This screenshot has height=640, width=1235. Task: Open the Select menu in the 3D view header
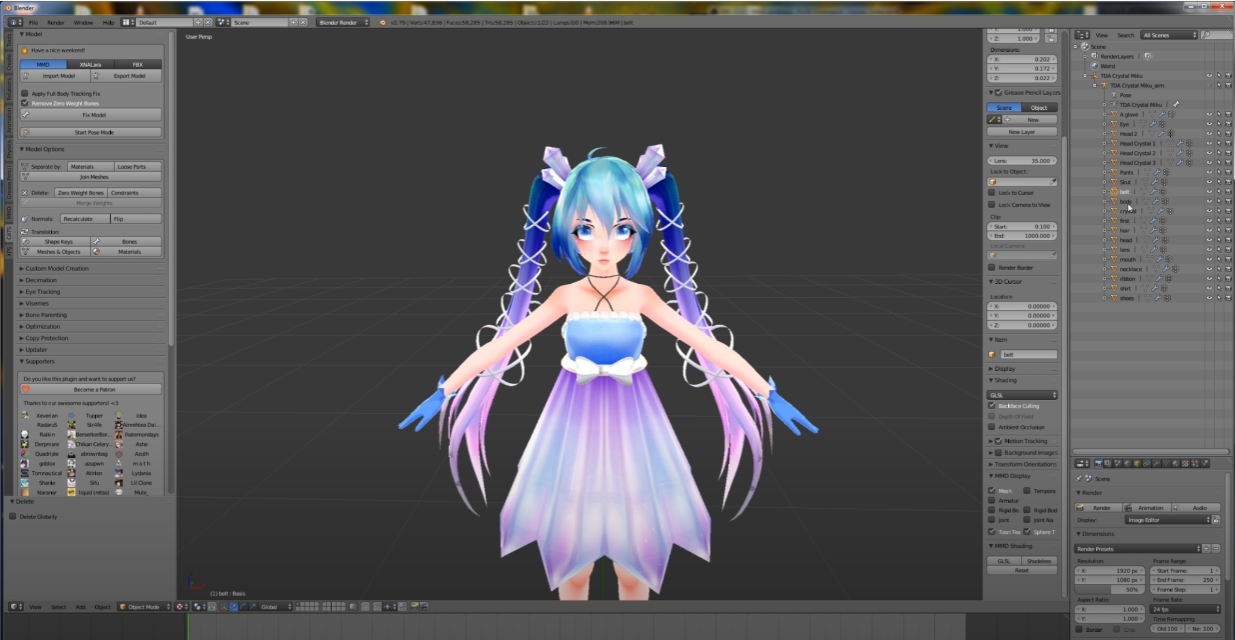[59, 606]
